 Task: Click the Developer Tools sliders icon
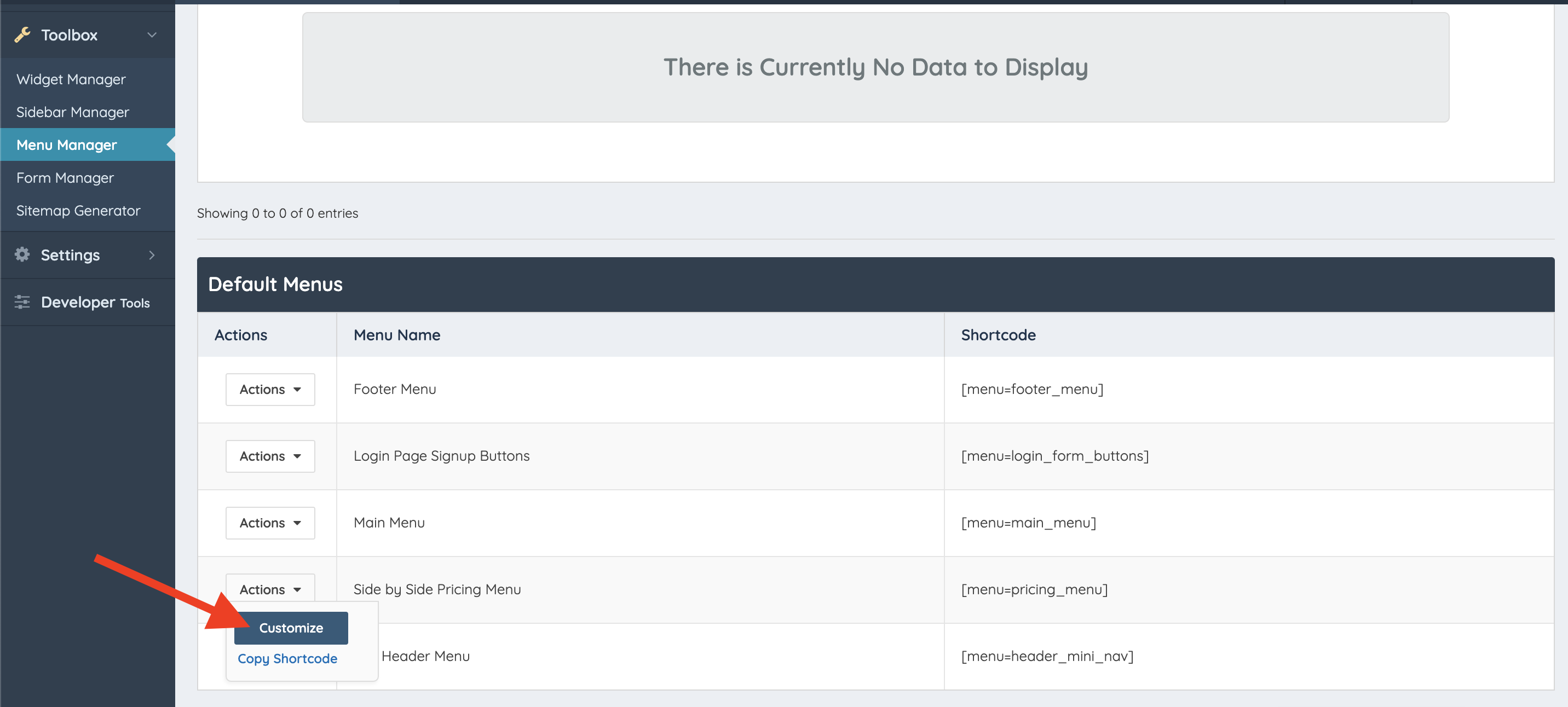pyautogui.click(x=22, y=302)
